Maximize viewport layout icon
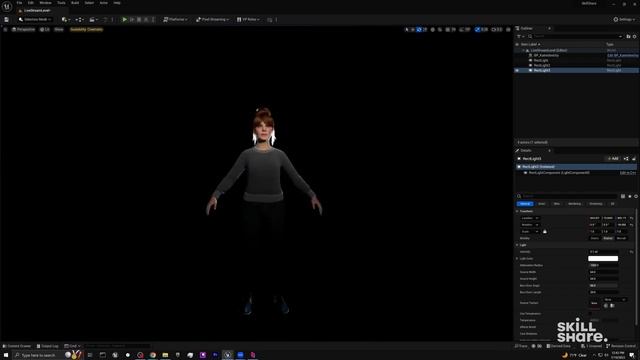The image size is (640, 360). click(508, 30)
